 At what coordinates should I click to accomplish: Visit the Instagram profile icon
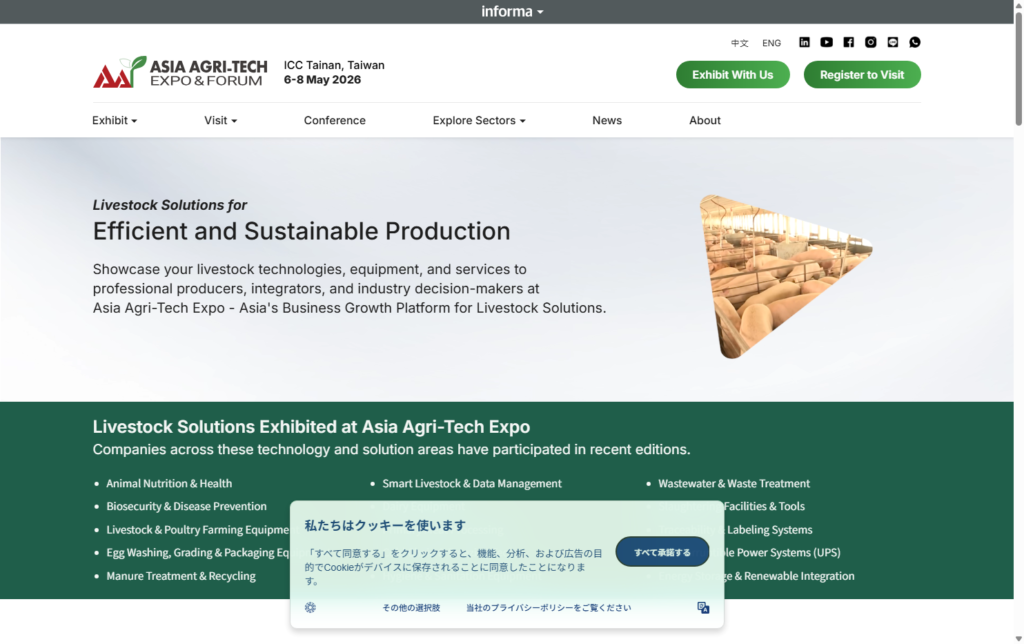click(x=870, y=42)
